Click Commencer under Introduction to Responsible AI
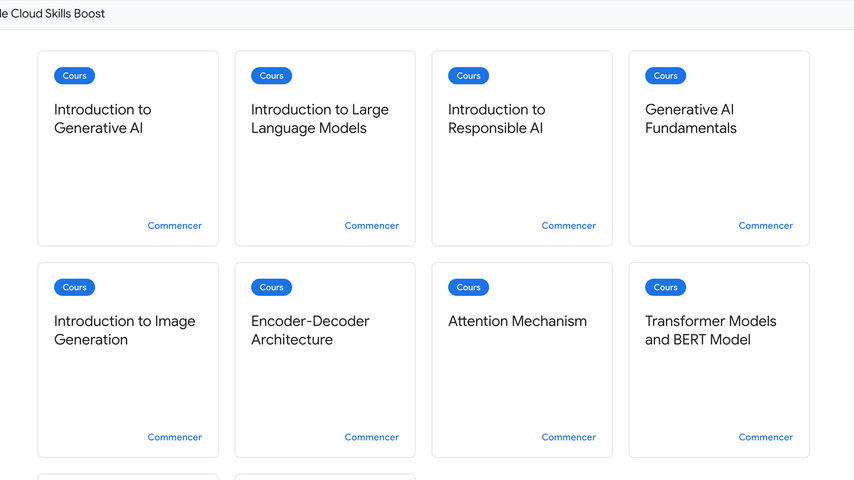Screen dimensions: 854x480 click(568, 226)
